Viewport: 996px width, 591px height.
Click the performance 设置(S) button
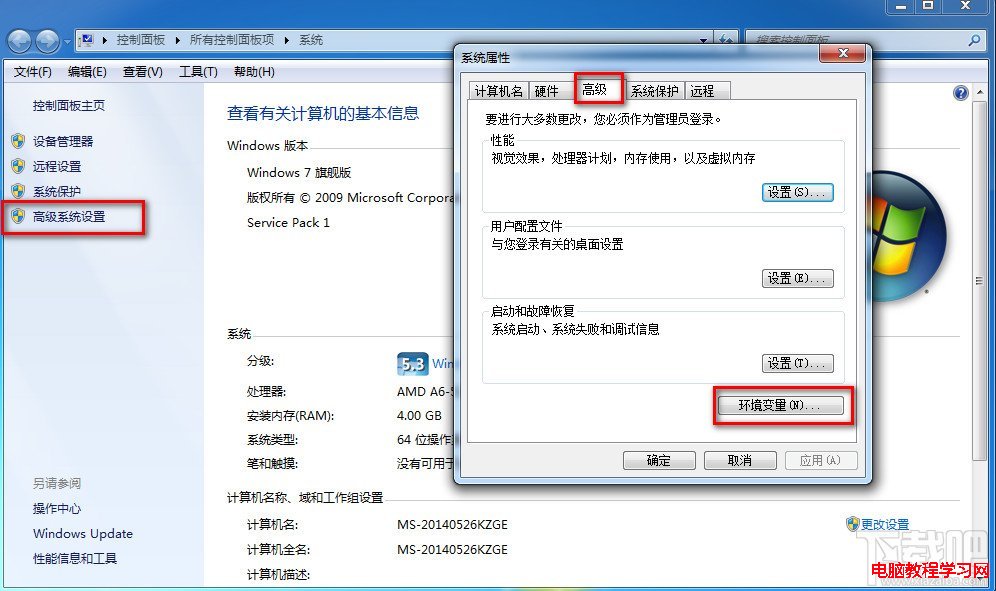click(797, 193)
